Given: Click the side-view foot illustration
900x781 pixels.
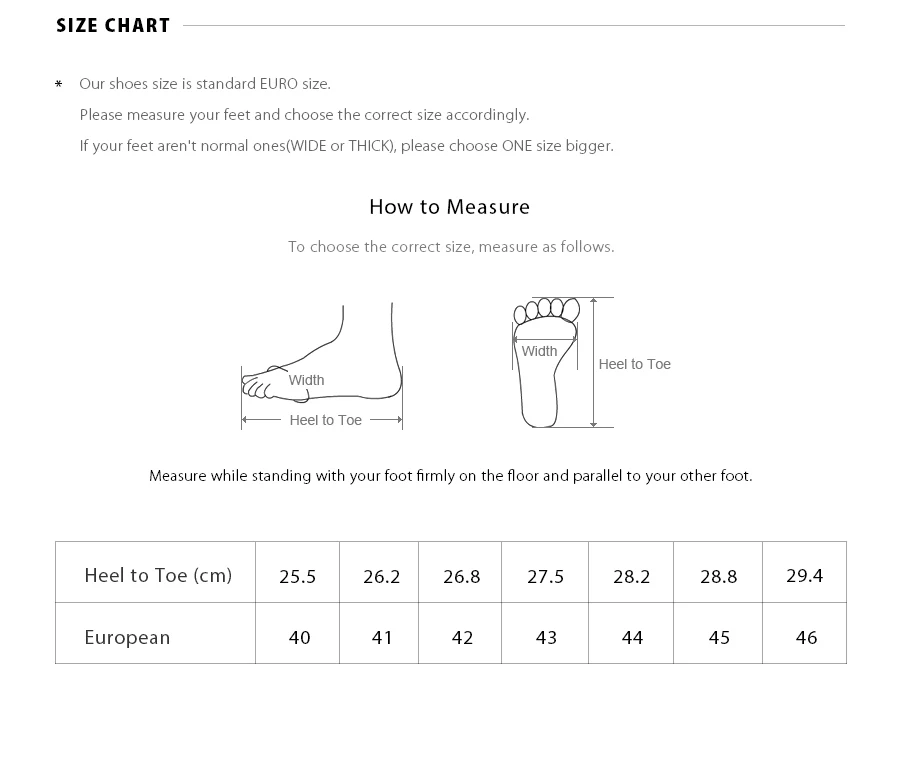Looking at the screenshot, I should click(x=322, y=366).
